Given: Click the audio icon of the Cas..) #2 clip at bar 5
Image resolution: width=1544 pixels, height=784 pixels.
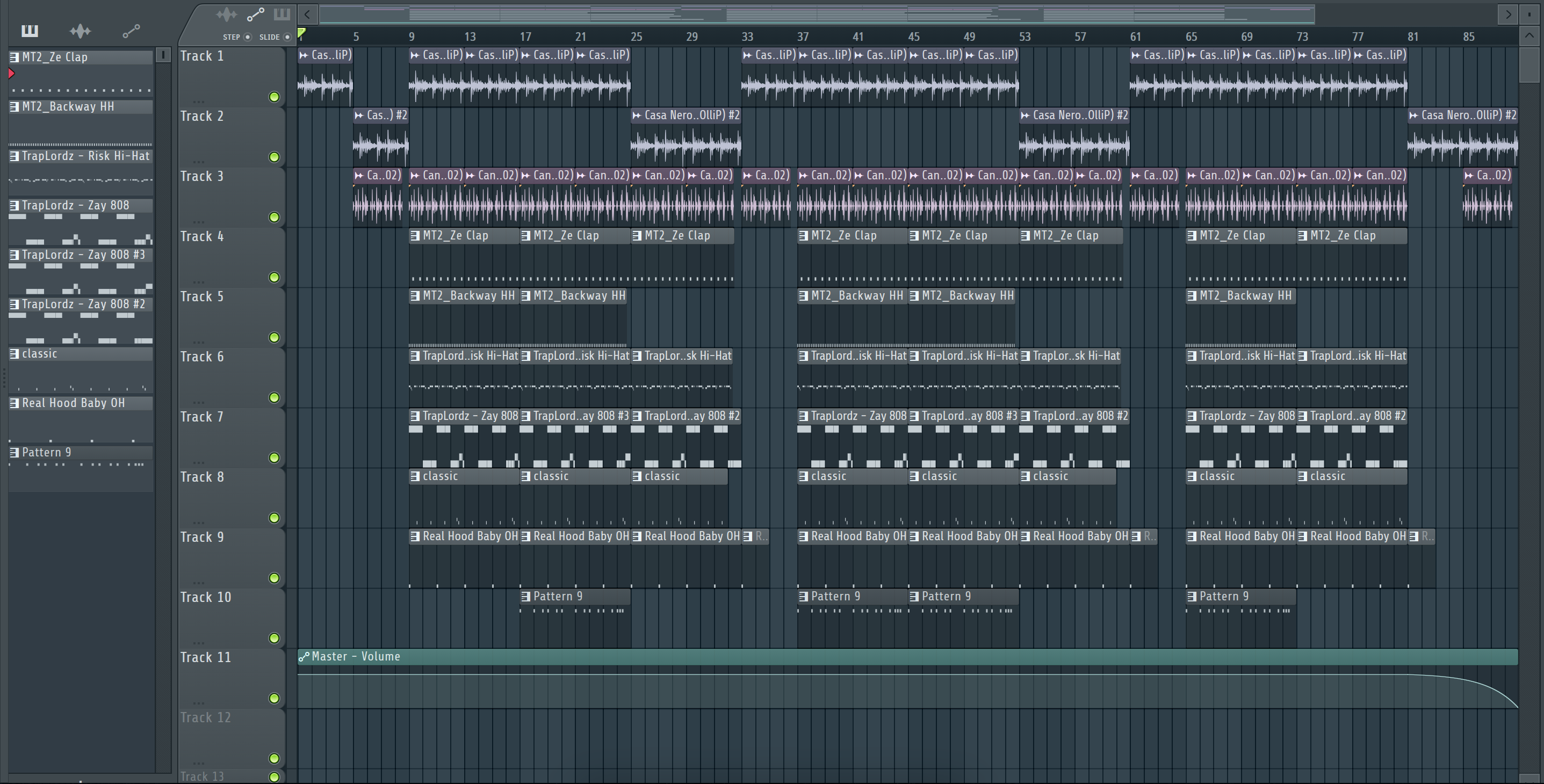Looking at the screenshot, I should [x=359, y=115].
